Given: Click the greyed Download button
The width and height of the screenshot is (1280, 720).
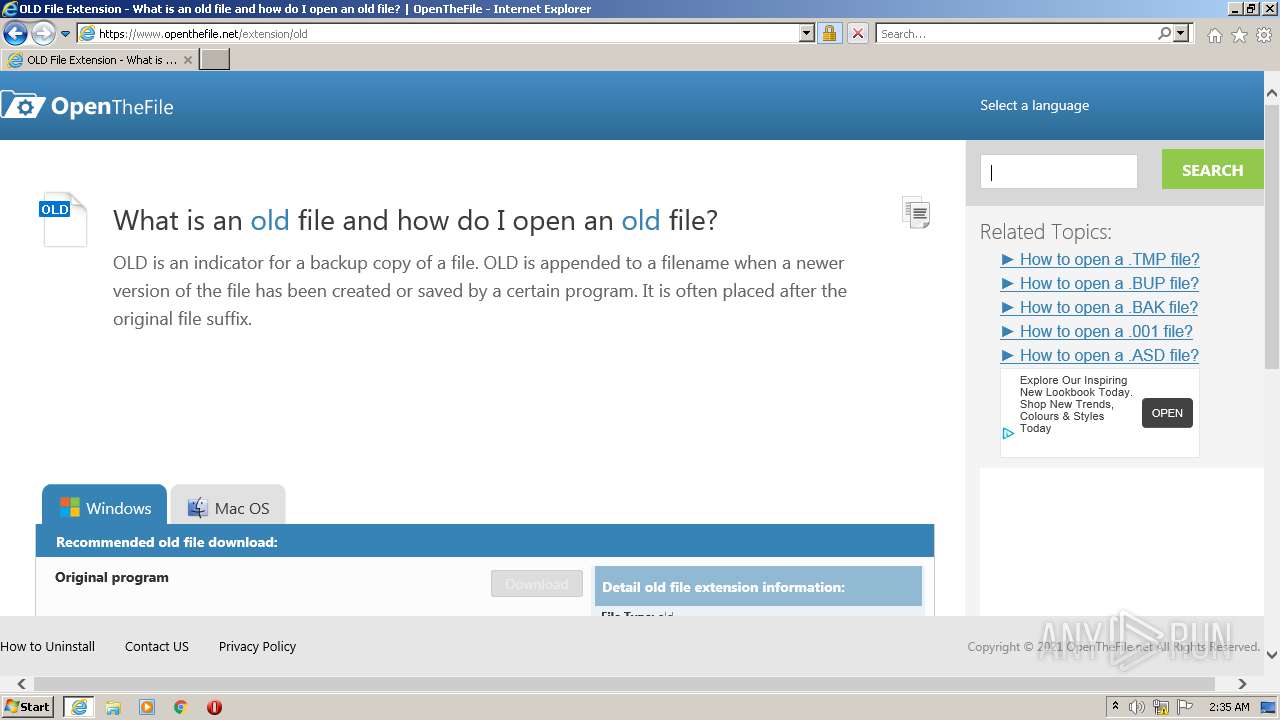Looking at the screenshot, I should [x=537, y=584].
